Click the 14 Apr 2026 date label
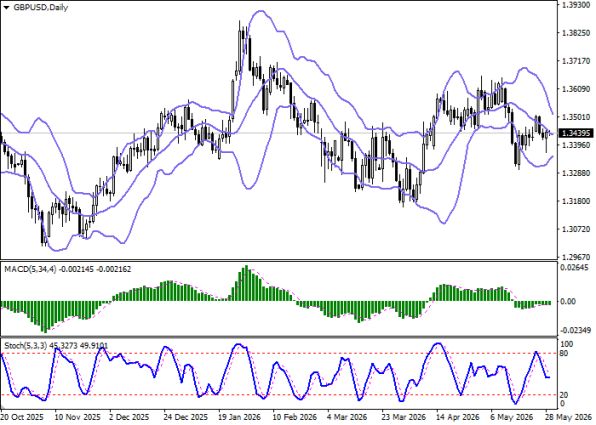Screen dimensions: 596x425 459,417
